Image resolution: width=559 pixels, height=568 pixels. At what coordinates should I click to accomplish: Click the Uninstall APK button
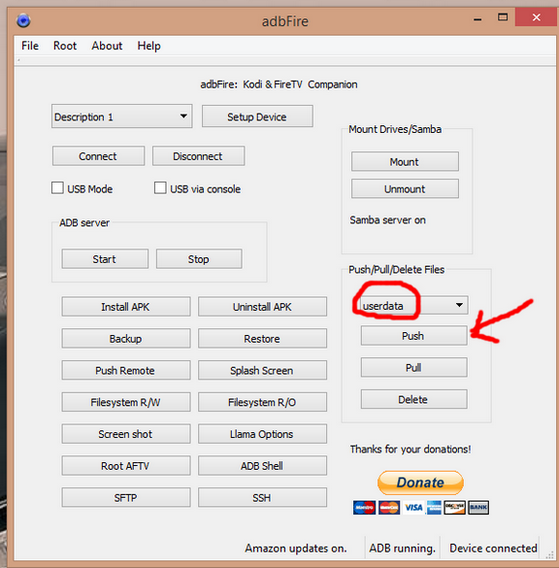coord(262,306)
